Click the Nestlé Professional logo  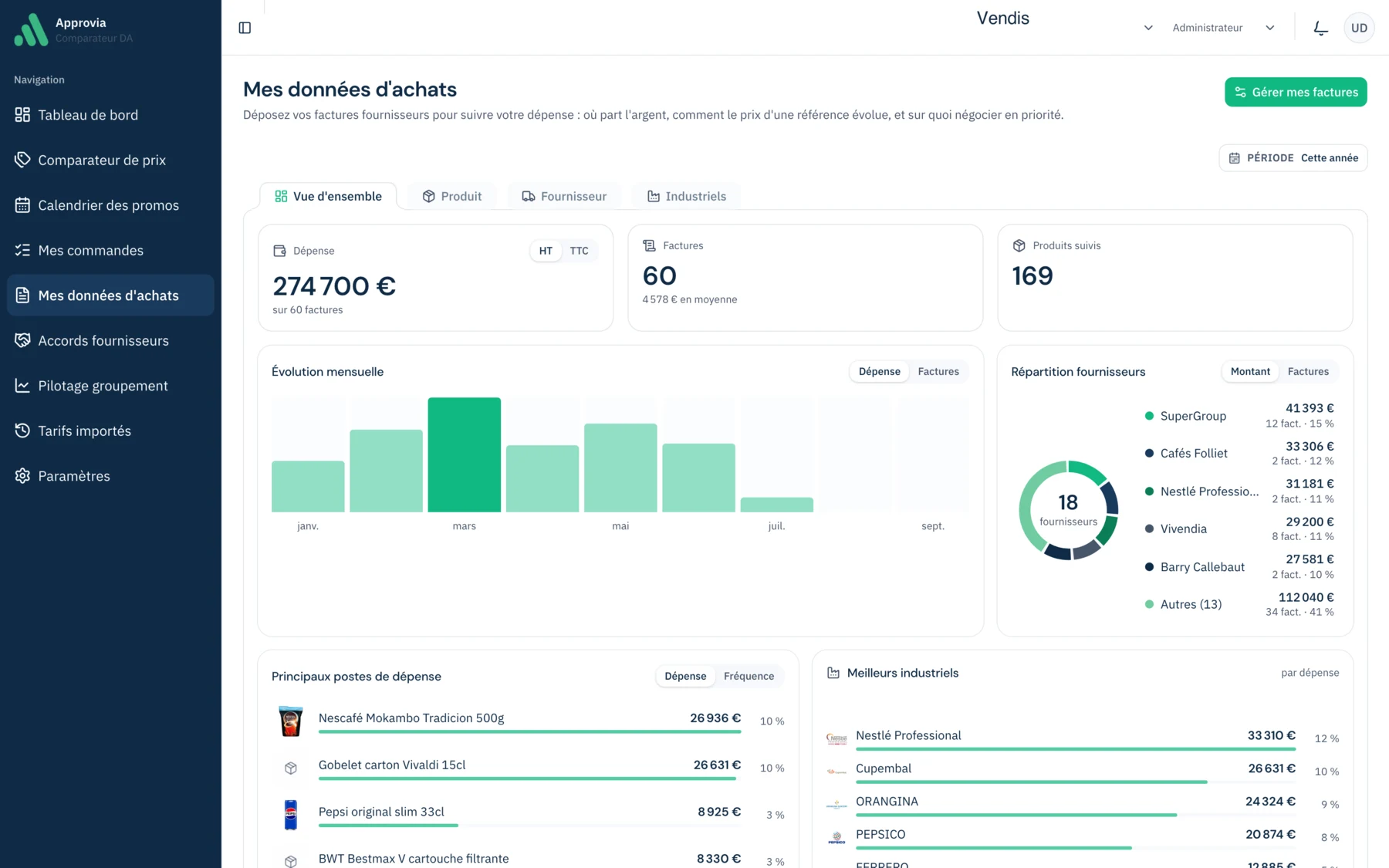point(836,738)
